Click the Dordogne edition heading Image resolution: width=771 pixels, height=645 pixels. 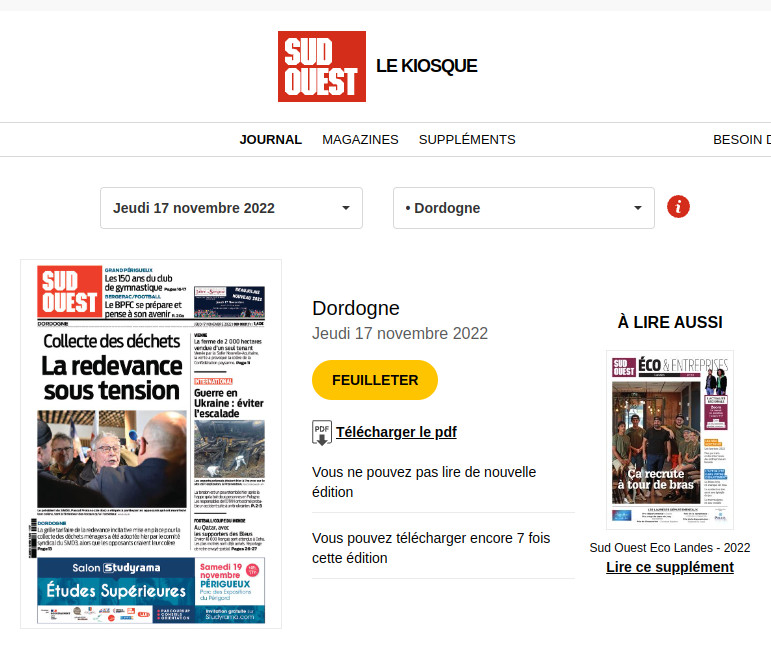(355, 308)
